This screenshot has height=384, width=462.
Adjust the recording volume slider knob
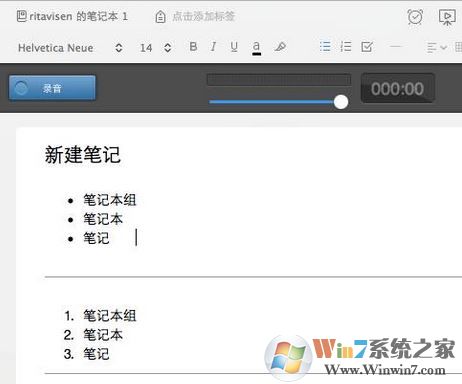[341, 102]
